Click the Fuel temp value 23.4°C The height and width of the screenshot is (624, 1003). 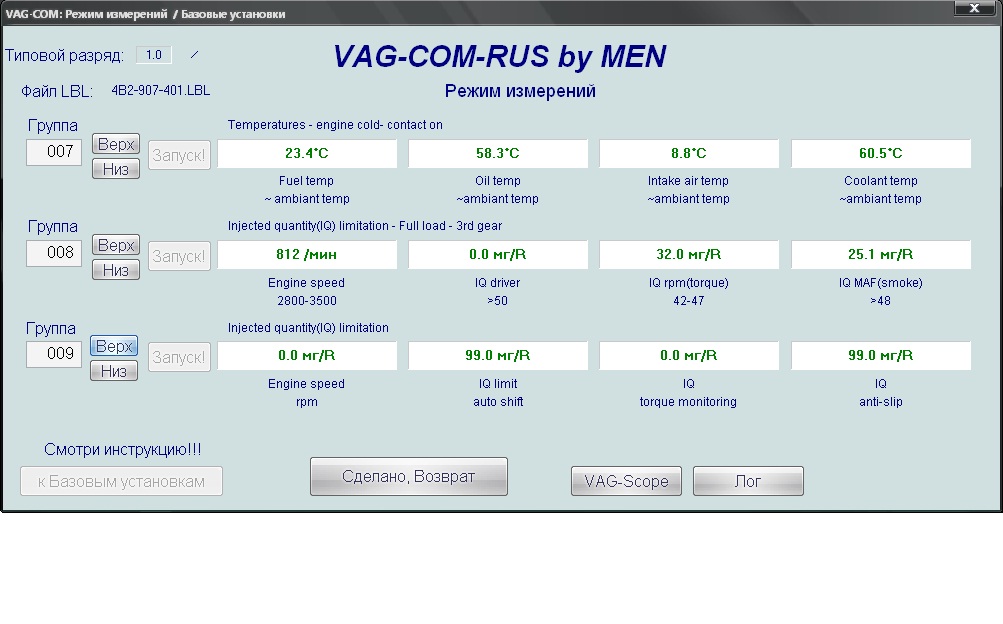tap(307, 153)
